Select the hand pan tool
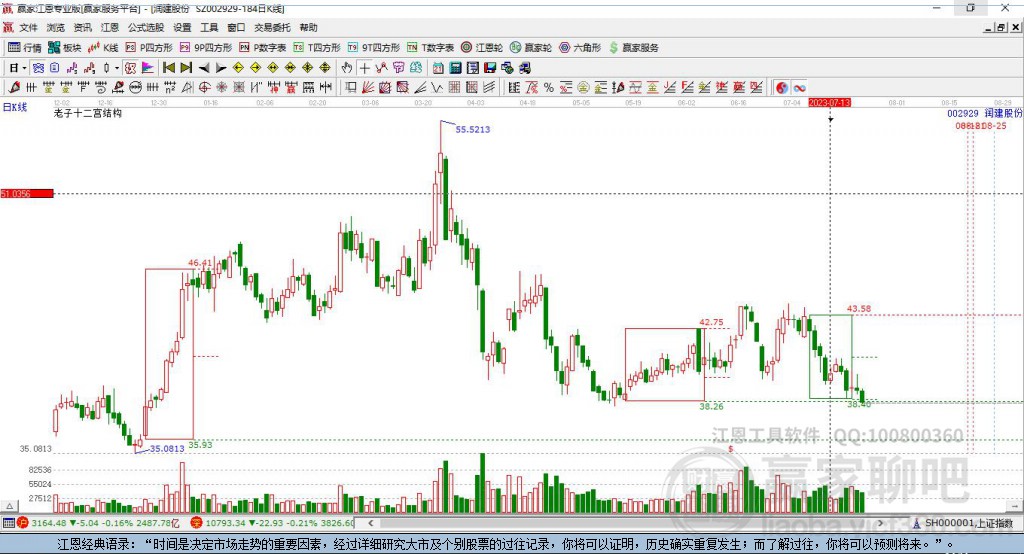Image resolution: width=1024 pixels, height=554 pixels. point(347,68)
